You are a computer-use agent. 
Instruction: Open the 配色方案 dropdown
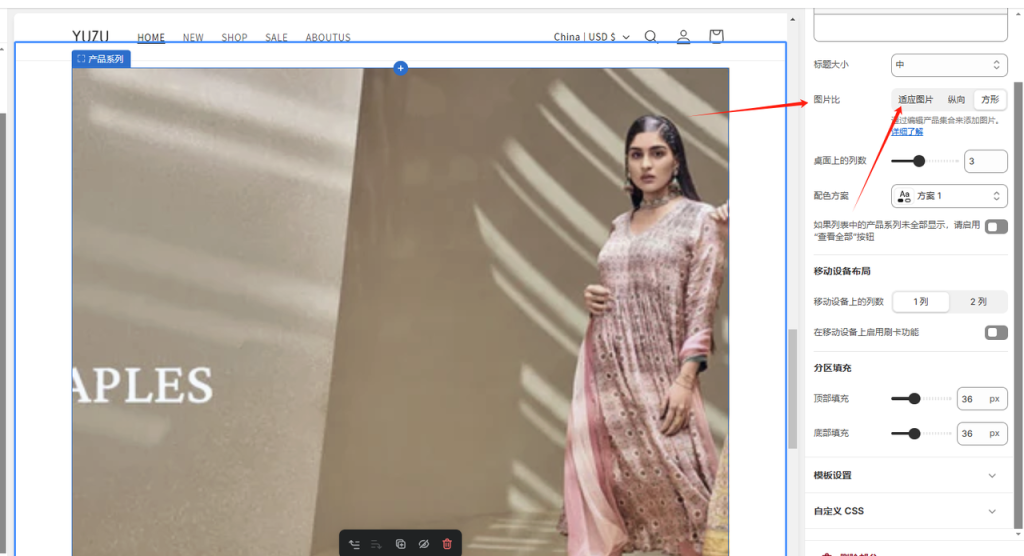[x=948, y=196]
